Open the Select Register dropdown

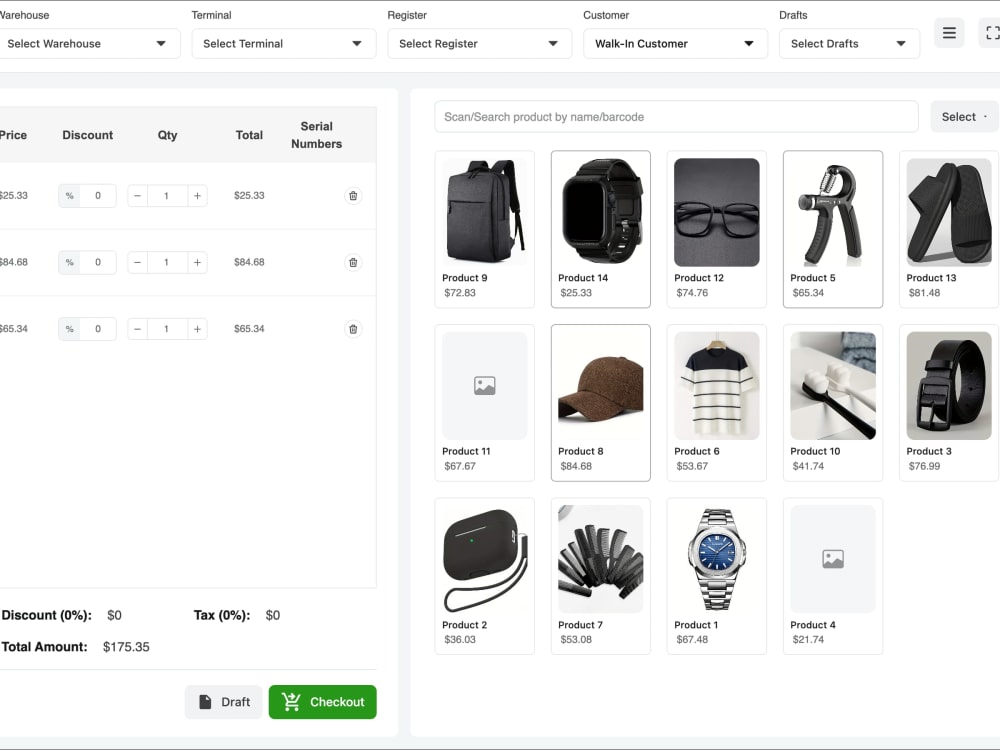click(x=480, y=43)
